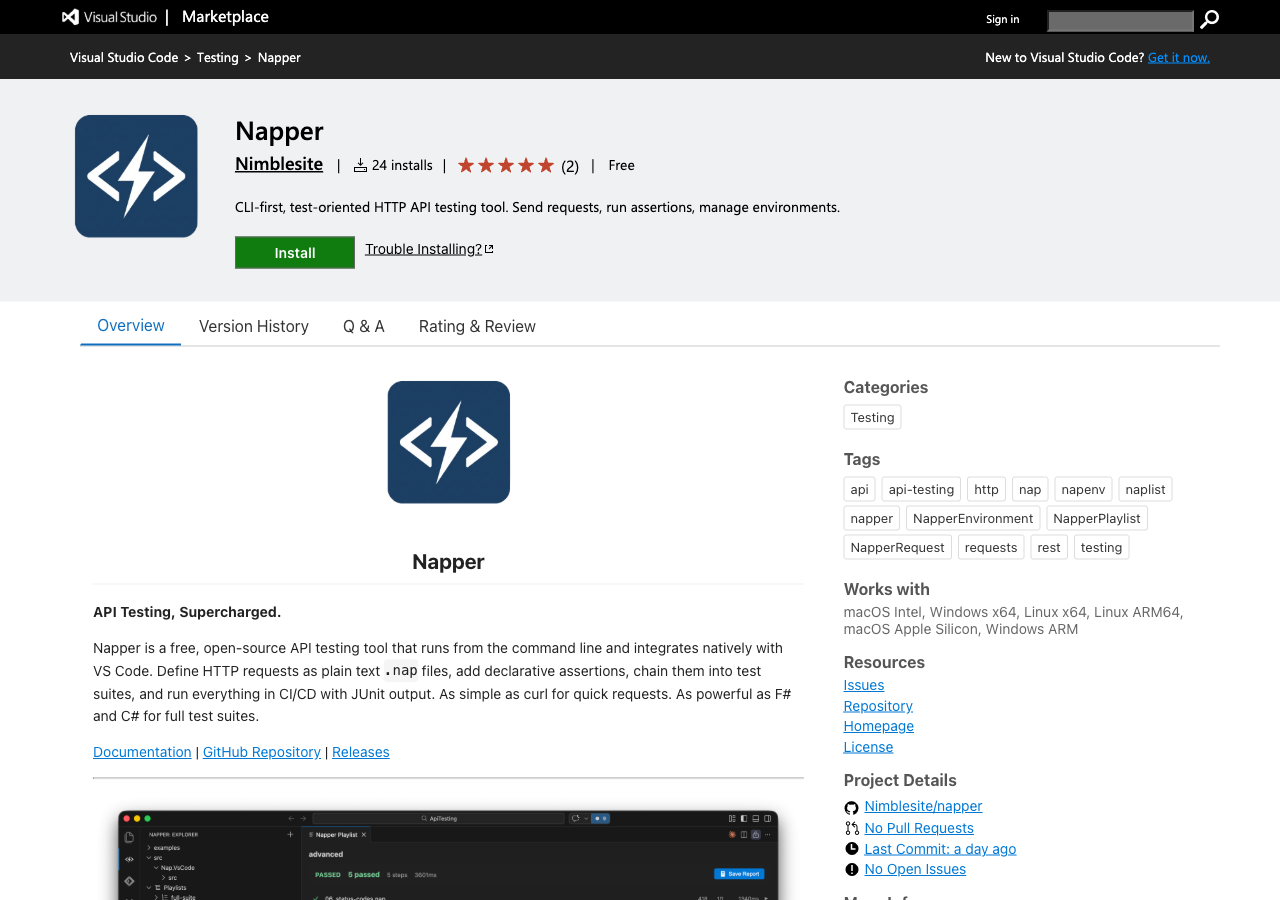Switch to the Version History tab
The width and height of the screenshot is (1280, 900).
pos(254,326)
